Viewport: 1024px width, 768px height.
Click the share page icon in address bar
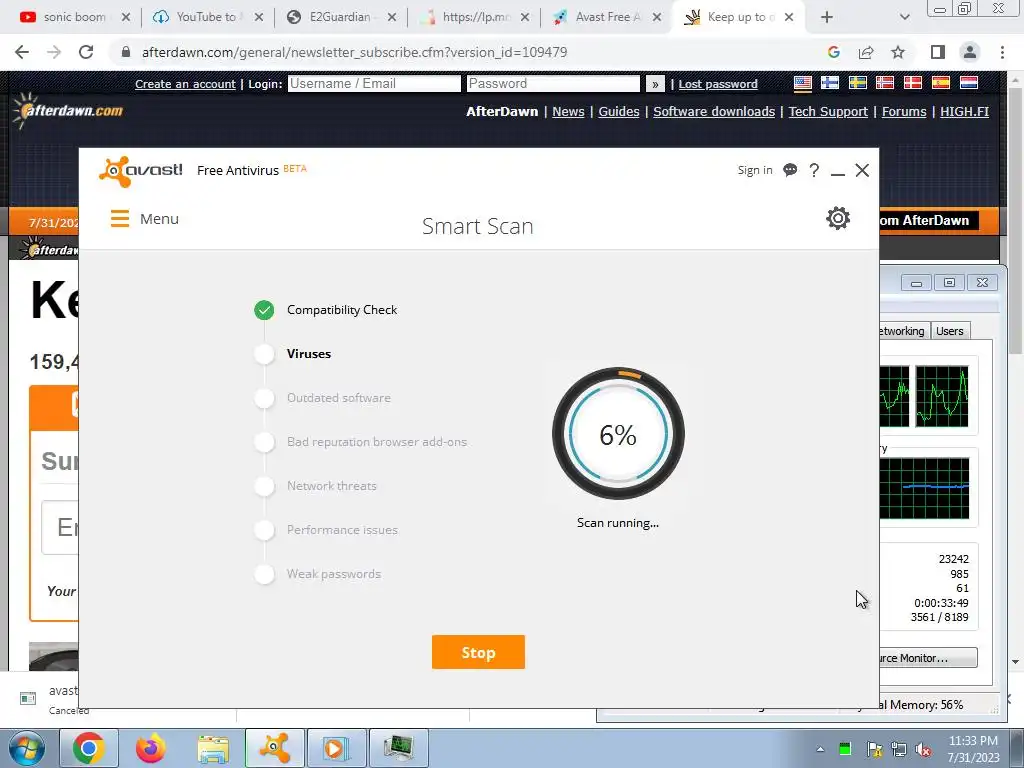(866, 52)
